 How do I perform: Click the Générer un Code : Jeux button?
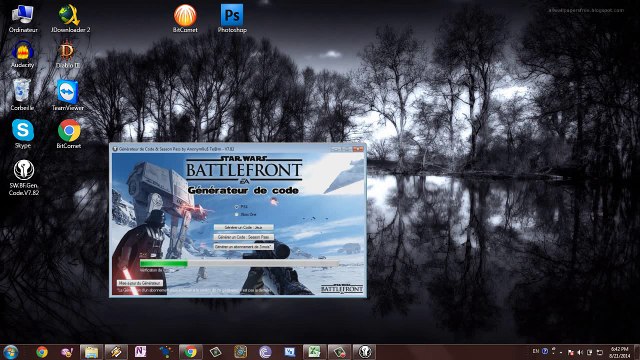click(x=244, y=227)
